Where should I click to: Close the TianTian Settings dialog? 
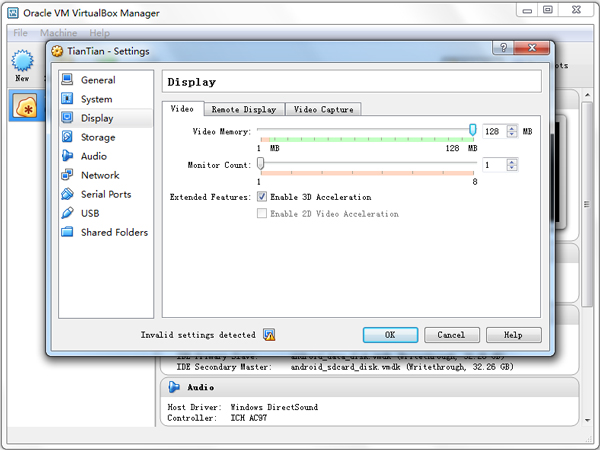click(x=532, y=48)
